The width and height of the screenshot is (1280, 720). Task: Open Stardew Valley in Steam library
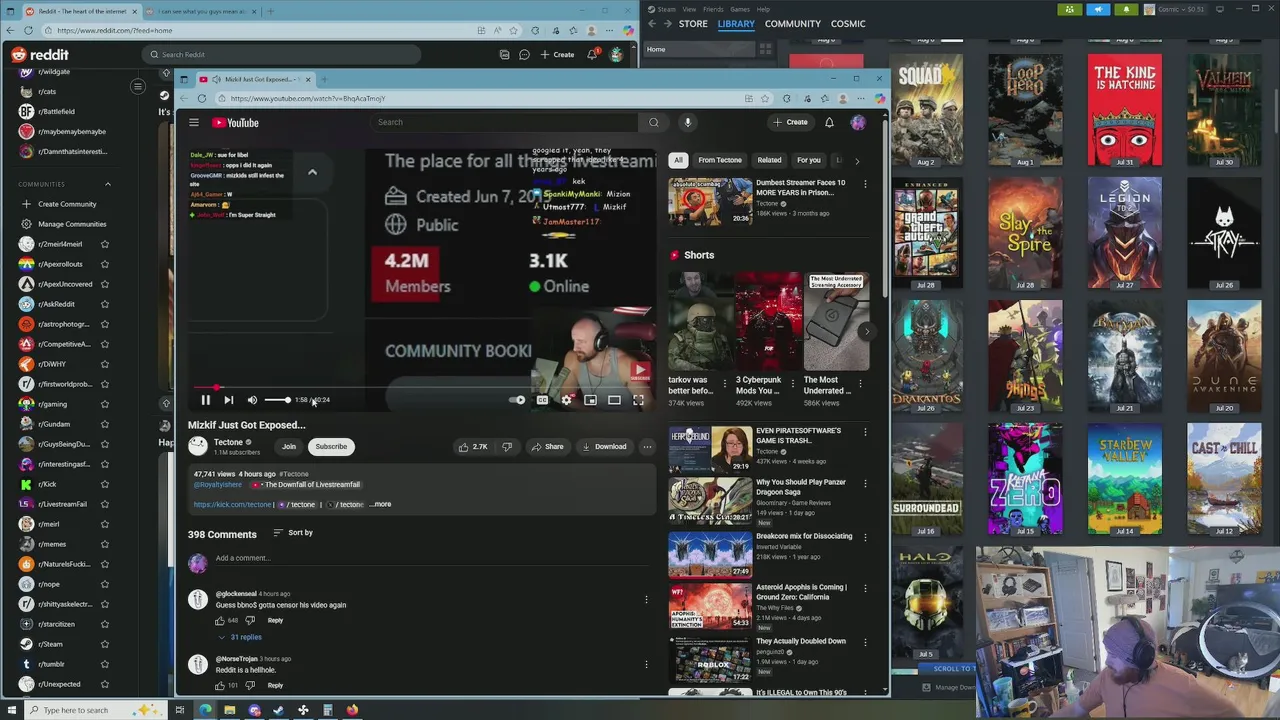pyautogui.click(x=1125, y=479)
